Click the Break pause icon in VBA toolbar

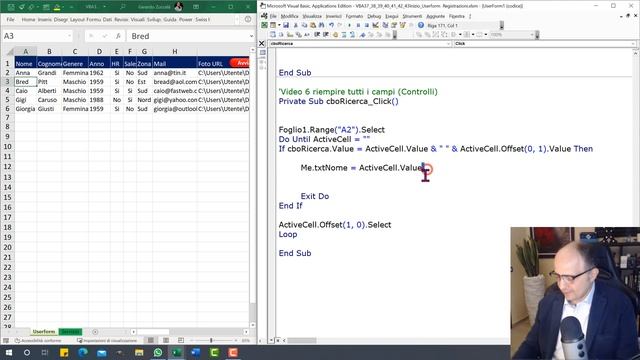click(x=358, y=25)
